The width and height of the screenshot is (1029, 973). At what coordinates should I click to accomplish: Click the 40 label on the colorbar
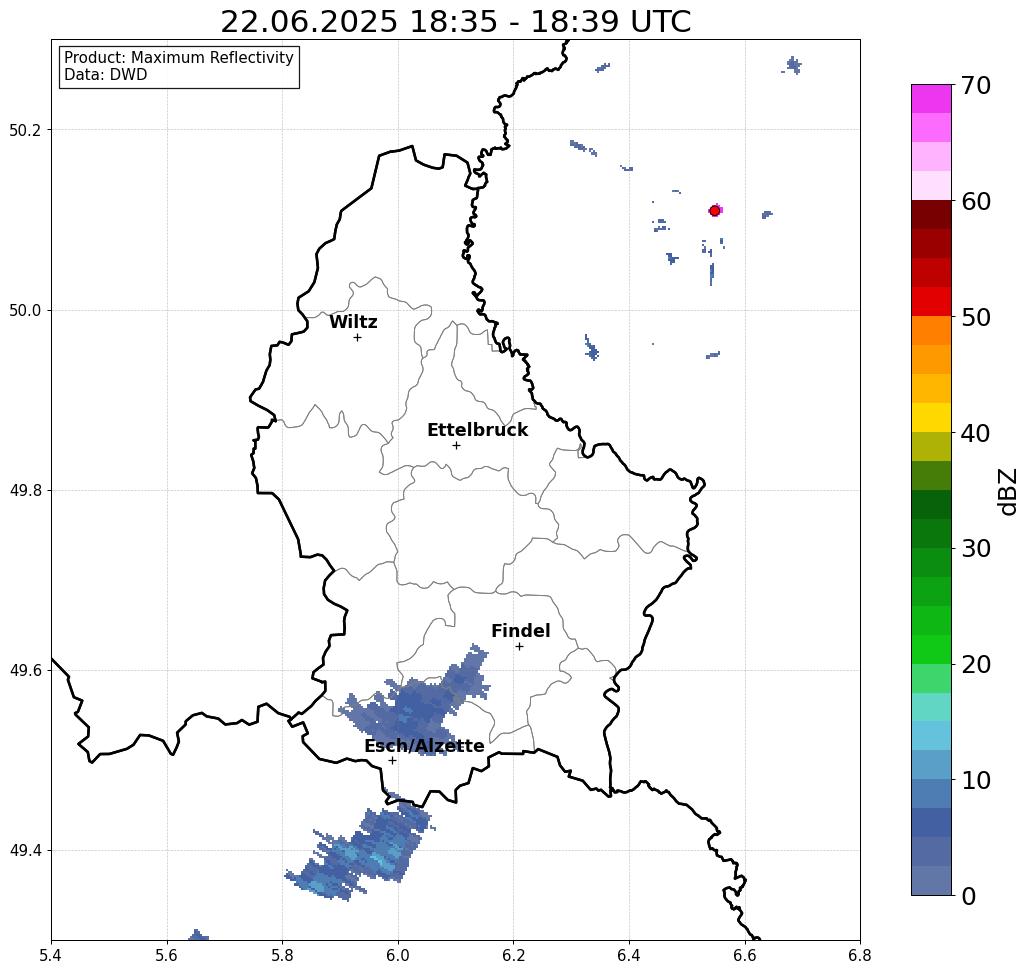976,433
